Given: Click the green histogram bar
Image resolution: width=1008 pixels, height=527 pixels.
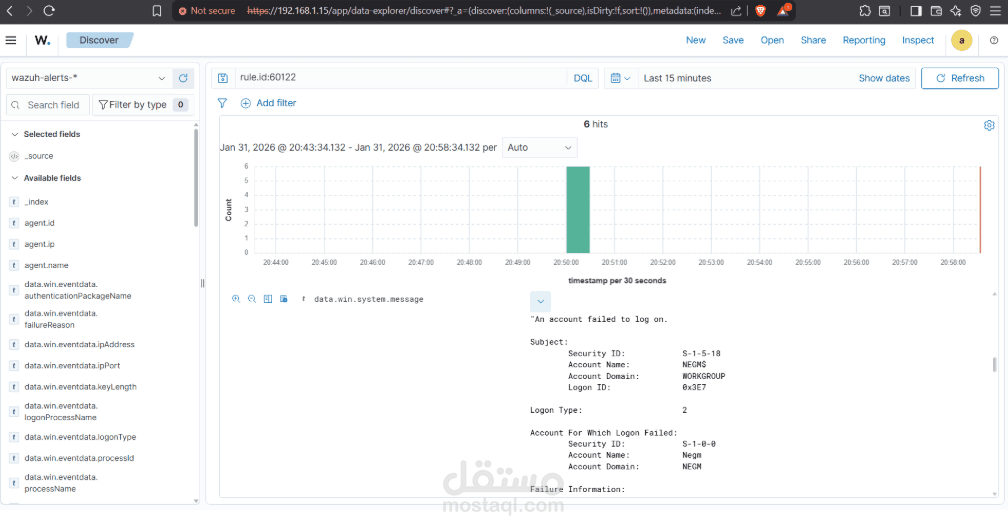Looking at the screenshot, I should coord(578,210).
